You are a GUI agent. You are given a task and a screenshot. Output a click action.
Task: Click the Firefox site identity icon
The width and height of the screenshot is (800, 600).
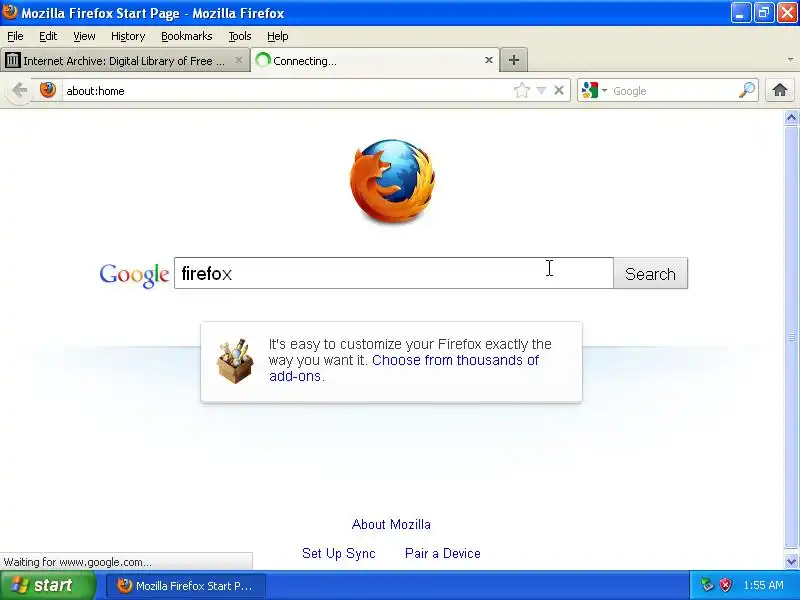(47, 90)
